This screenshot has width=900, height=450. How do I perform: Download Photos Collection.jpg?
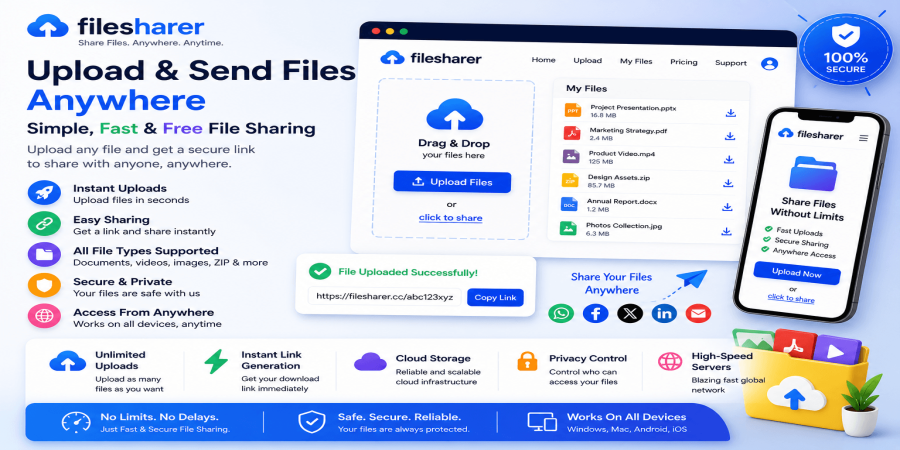726,231
